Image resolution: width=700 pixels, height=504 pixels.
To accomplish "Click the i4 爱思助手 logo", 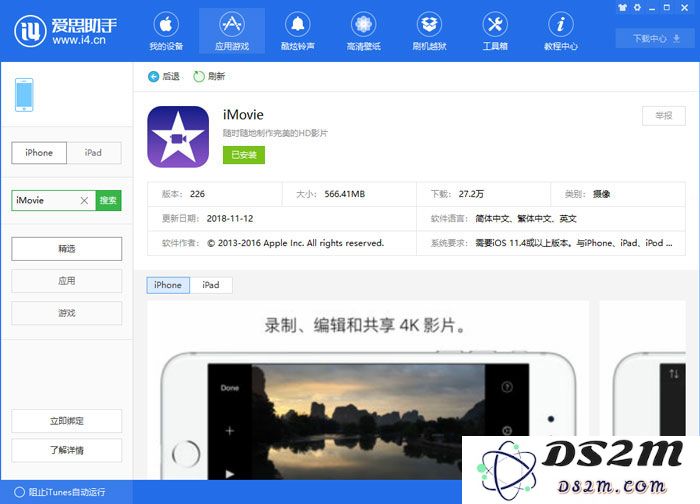I will (65, 30).
